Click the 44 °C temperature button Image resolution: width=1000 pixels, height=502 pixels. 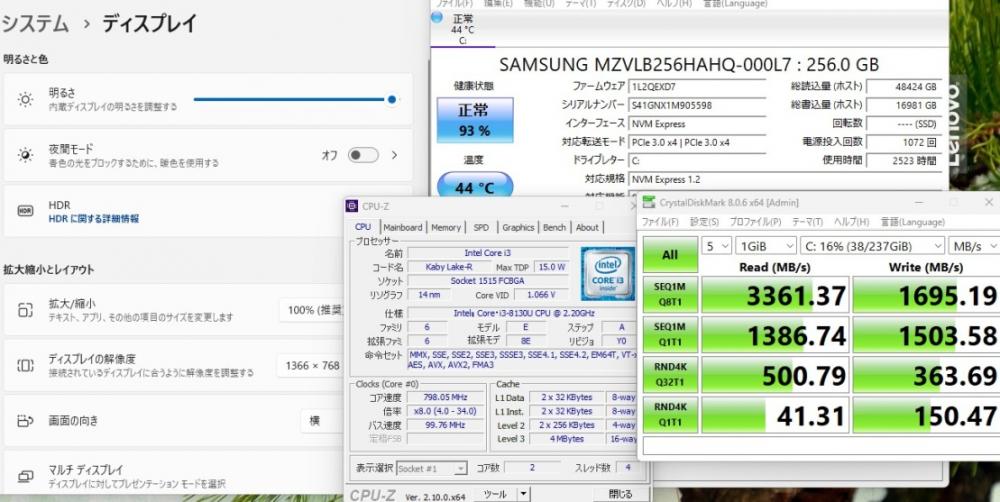(x=474, y=186)
